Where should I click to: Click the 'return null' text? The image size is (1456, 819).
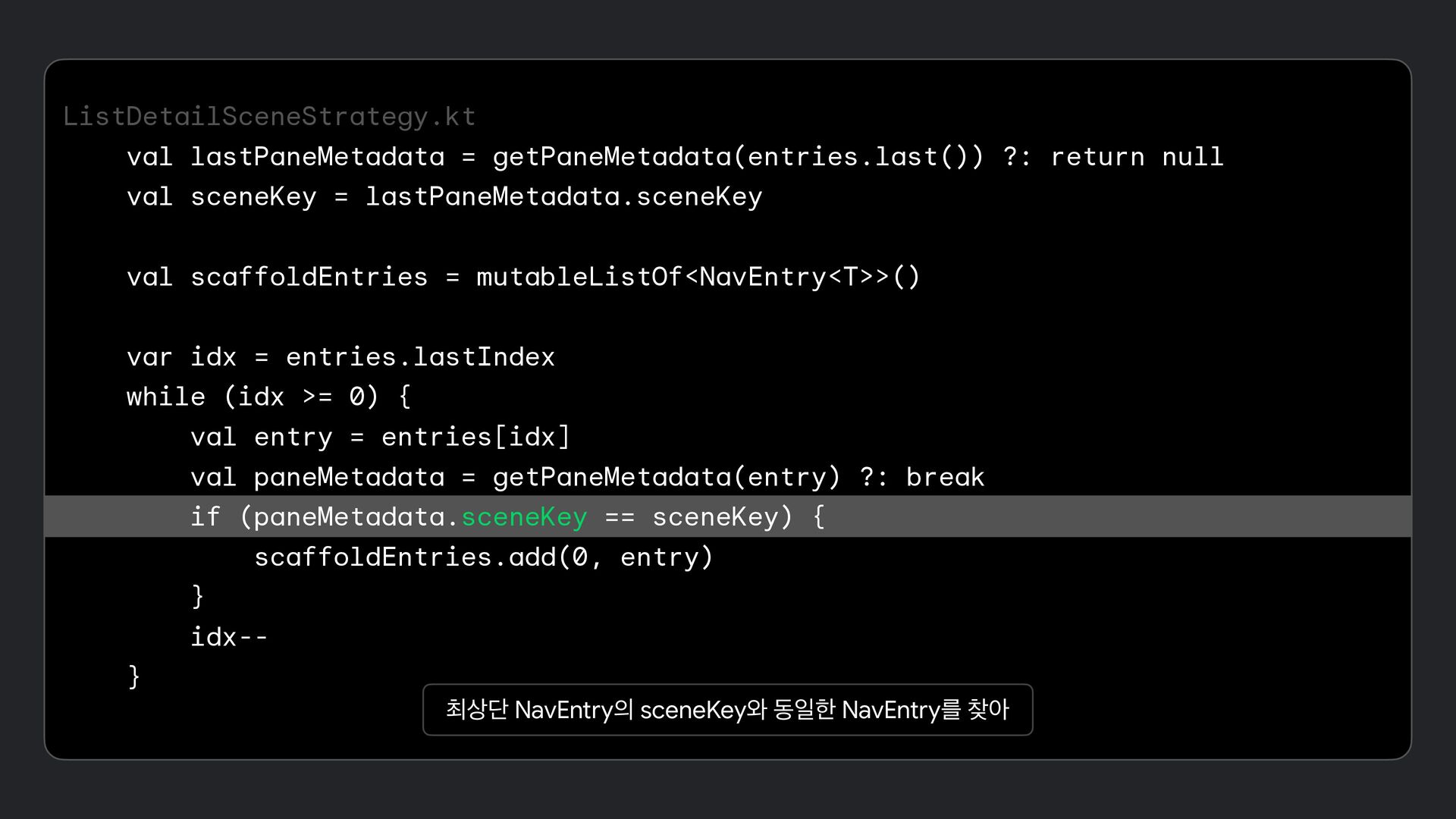(x=1136, y=157)
